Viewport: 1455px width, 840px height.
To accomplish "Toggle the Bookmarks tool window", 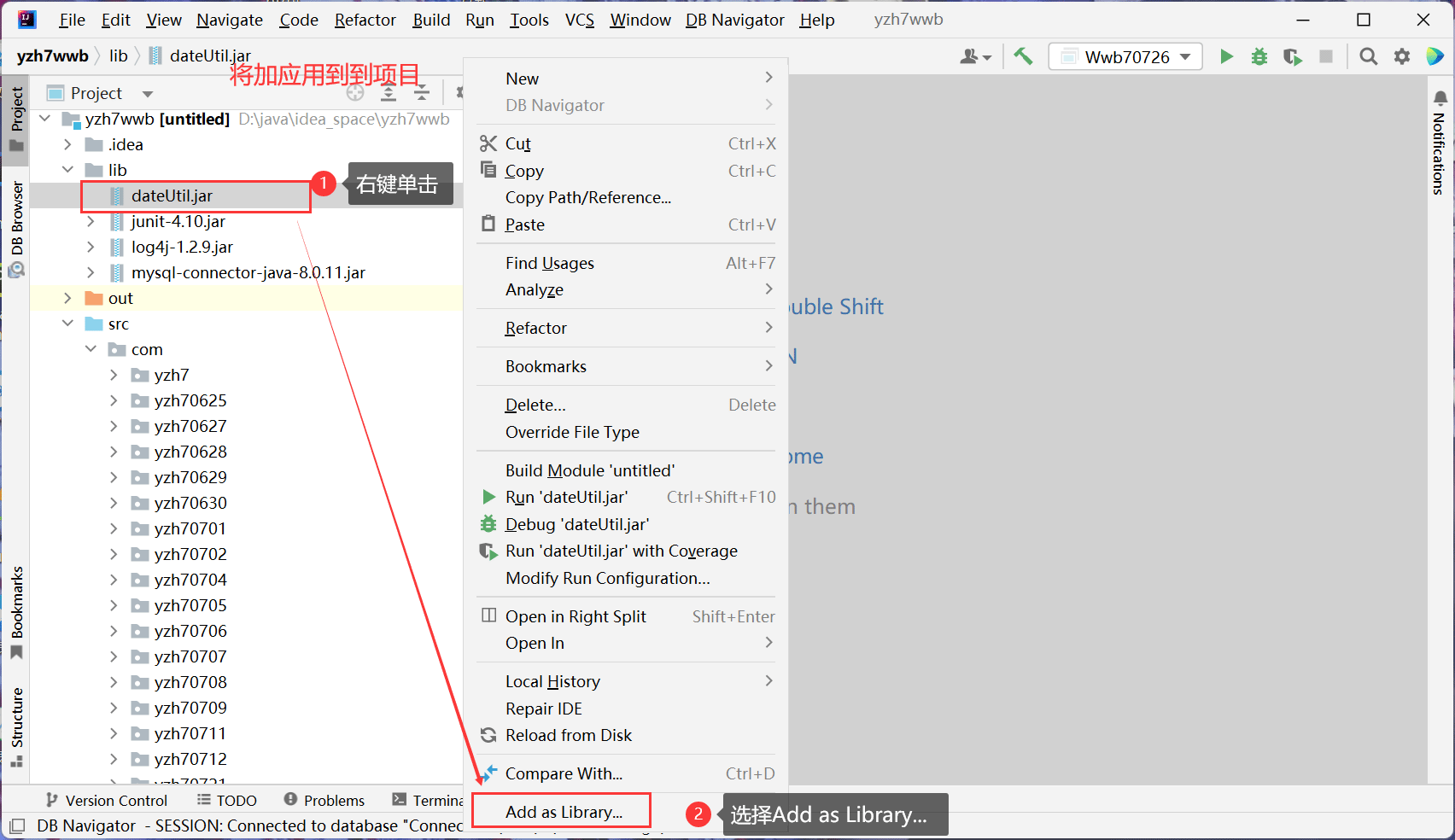I will 16,611.
